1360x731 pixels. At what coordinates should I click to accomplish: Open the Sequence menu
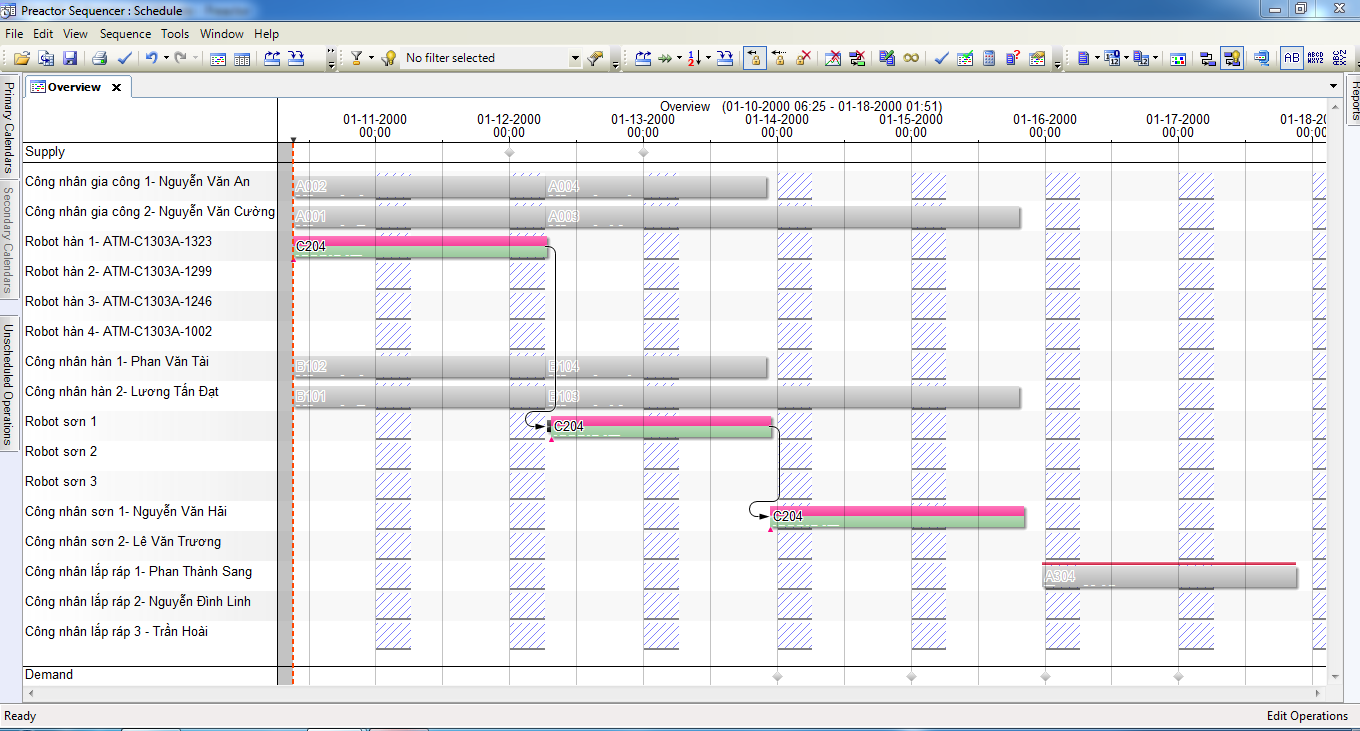(125, 34)
